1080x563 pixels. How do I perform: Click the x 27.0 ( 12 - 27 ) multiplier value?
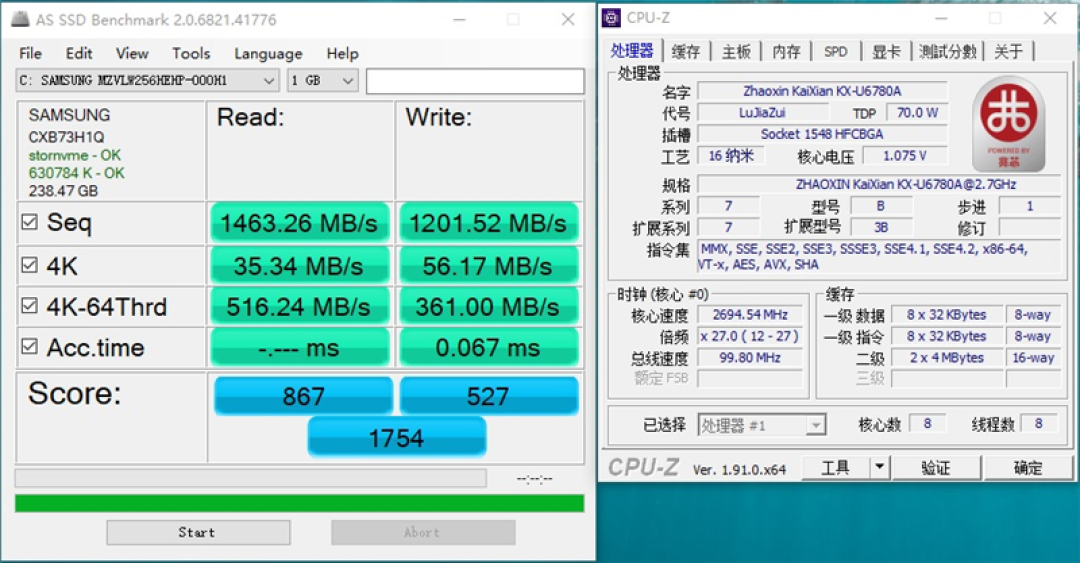click(x=750, y=336)
